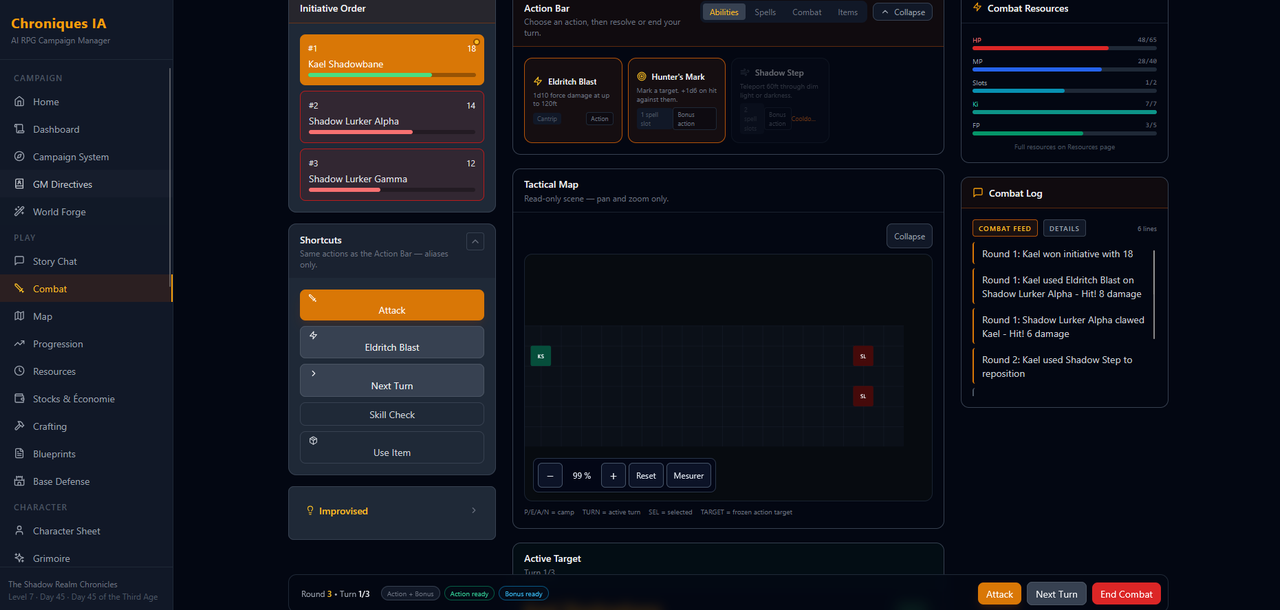Collapse the Action Bar panel
Screen dimensions: 1280x610
point(903,12)
